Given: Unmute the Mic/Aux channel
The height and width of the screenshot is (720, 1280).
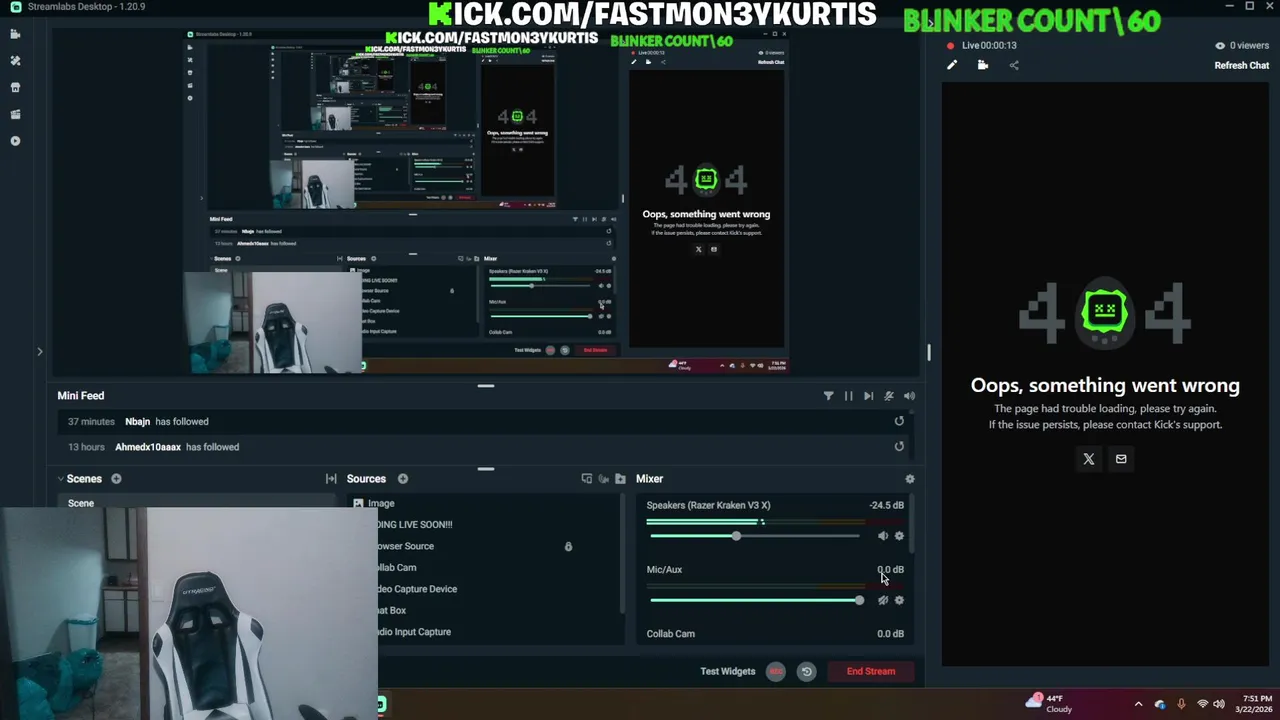Looking at the screenshot, I should [x=882, y=600].
